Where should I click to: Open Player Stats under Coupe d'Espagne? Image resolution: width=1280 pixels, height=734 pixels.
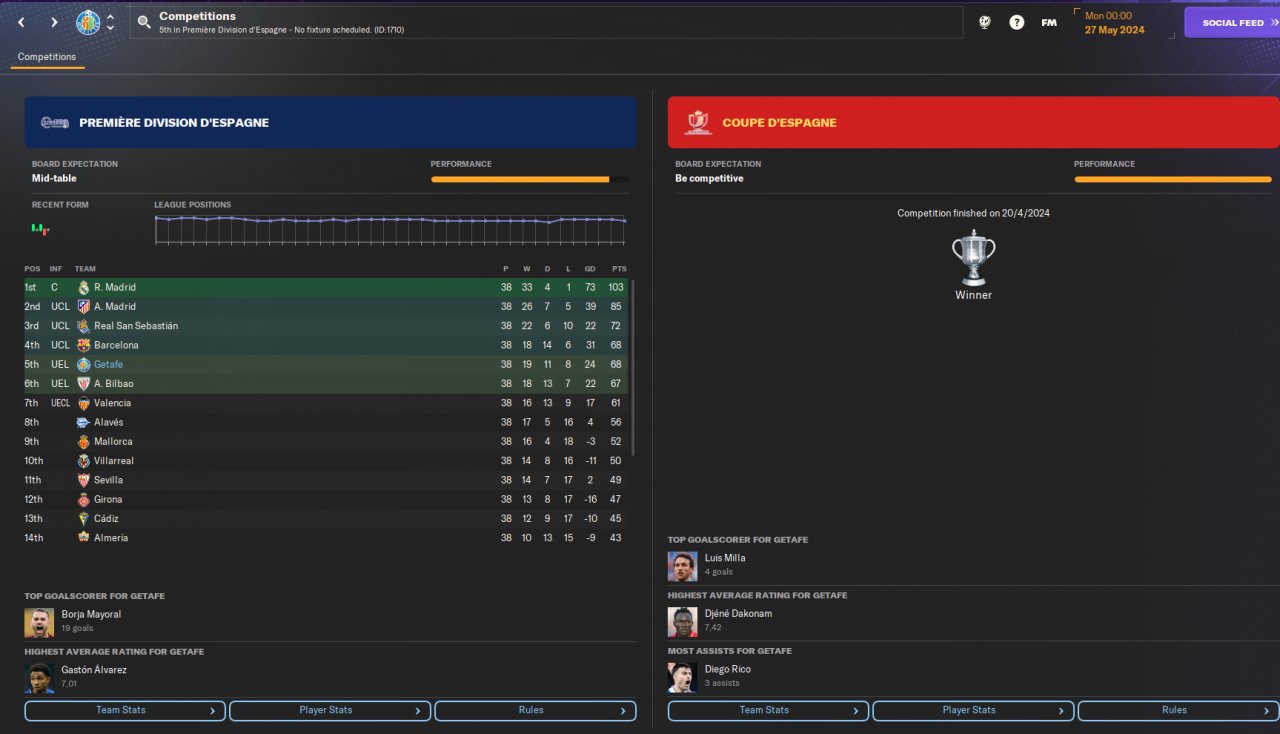click(973, 711)
